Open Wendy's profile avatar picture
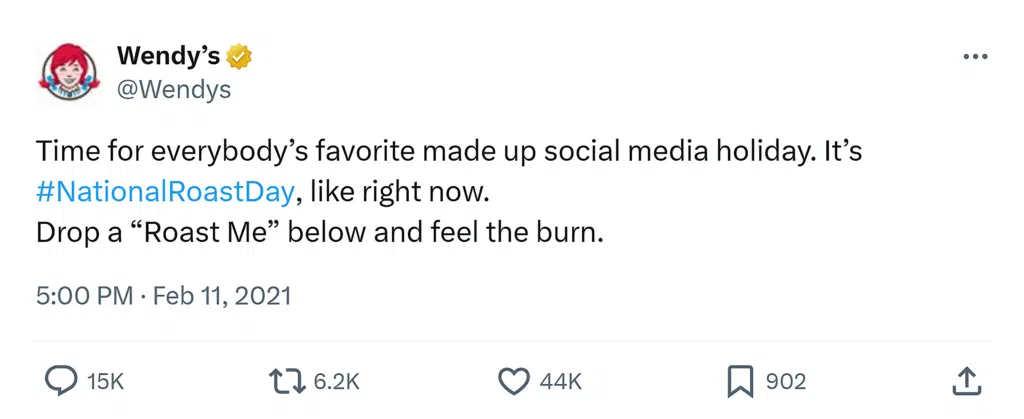 point(65,72)
